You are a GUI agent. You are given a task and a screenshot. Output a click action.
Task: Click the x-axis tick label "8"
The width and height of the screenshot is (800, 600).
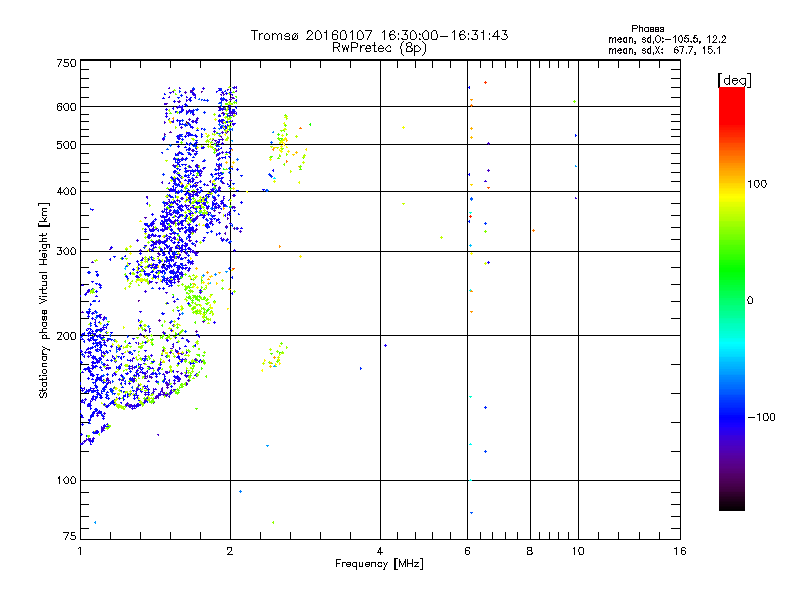click(530, 551)
